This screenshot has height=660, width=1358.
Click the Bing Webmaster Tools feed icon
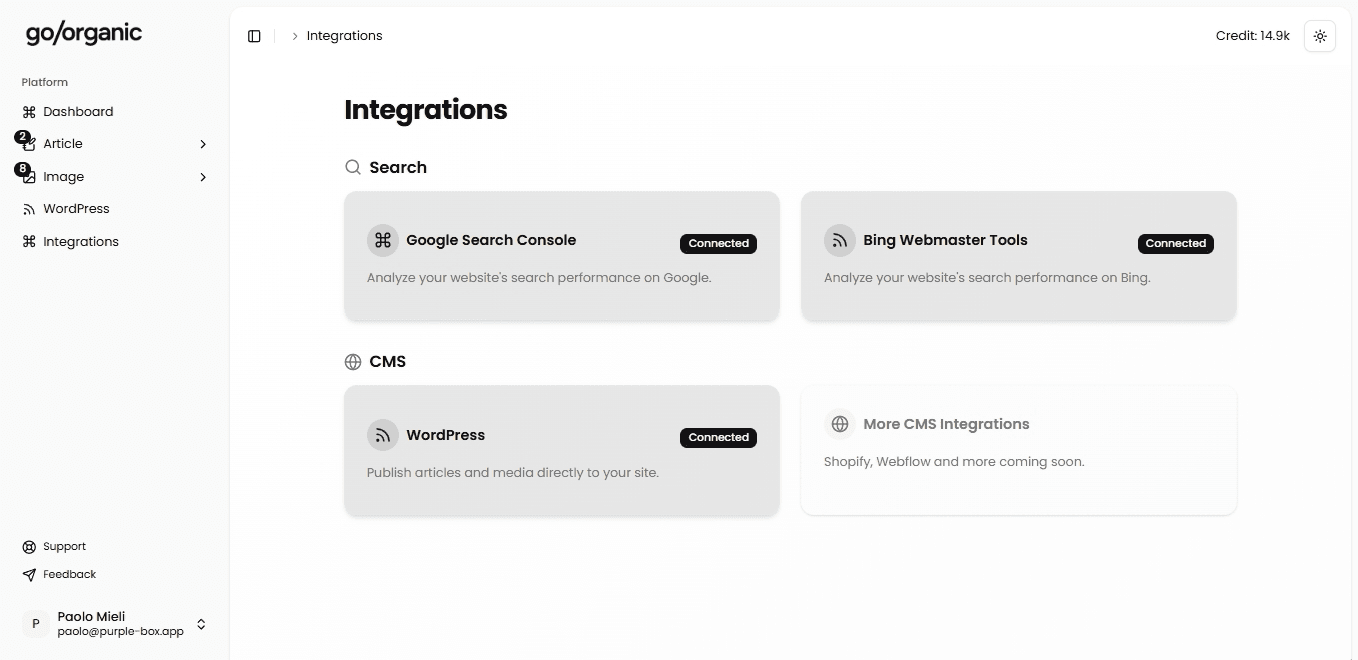click(839, 240)
